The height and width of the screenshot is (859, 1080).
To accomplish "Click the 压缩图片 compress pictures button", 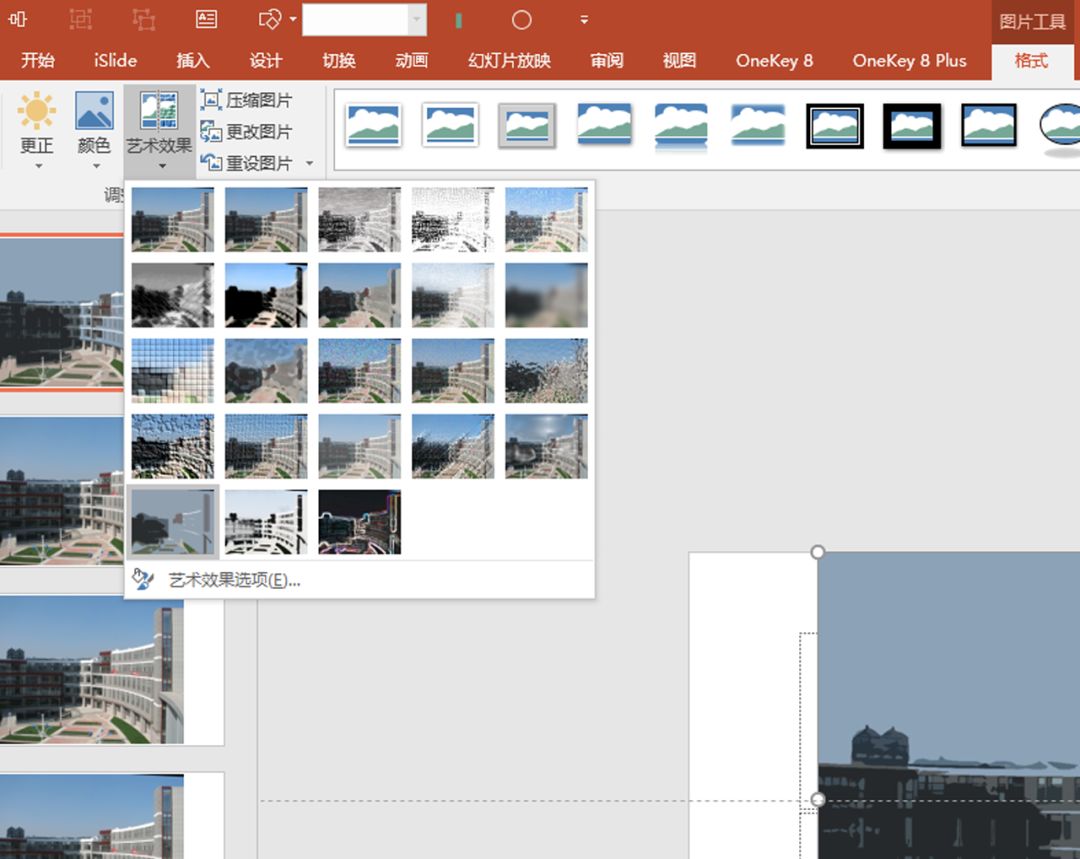I will point(246,100).
